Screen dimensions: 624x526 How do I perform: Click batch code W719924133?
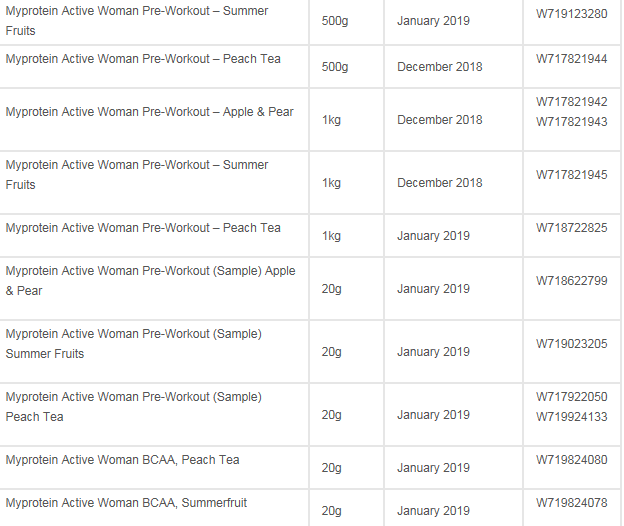(x=571, y=417)
